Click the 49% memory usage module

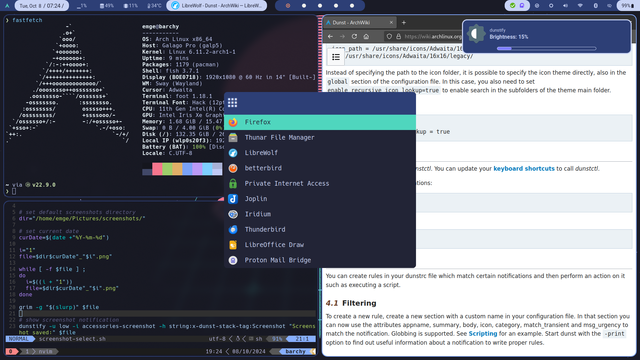(x=107, y=6)
